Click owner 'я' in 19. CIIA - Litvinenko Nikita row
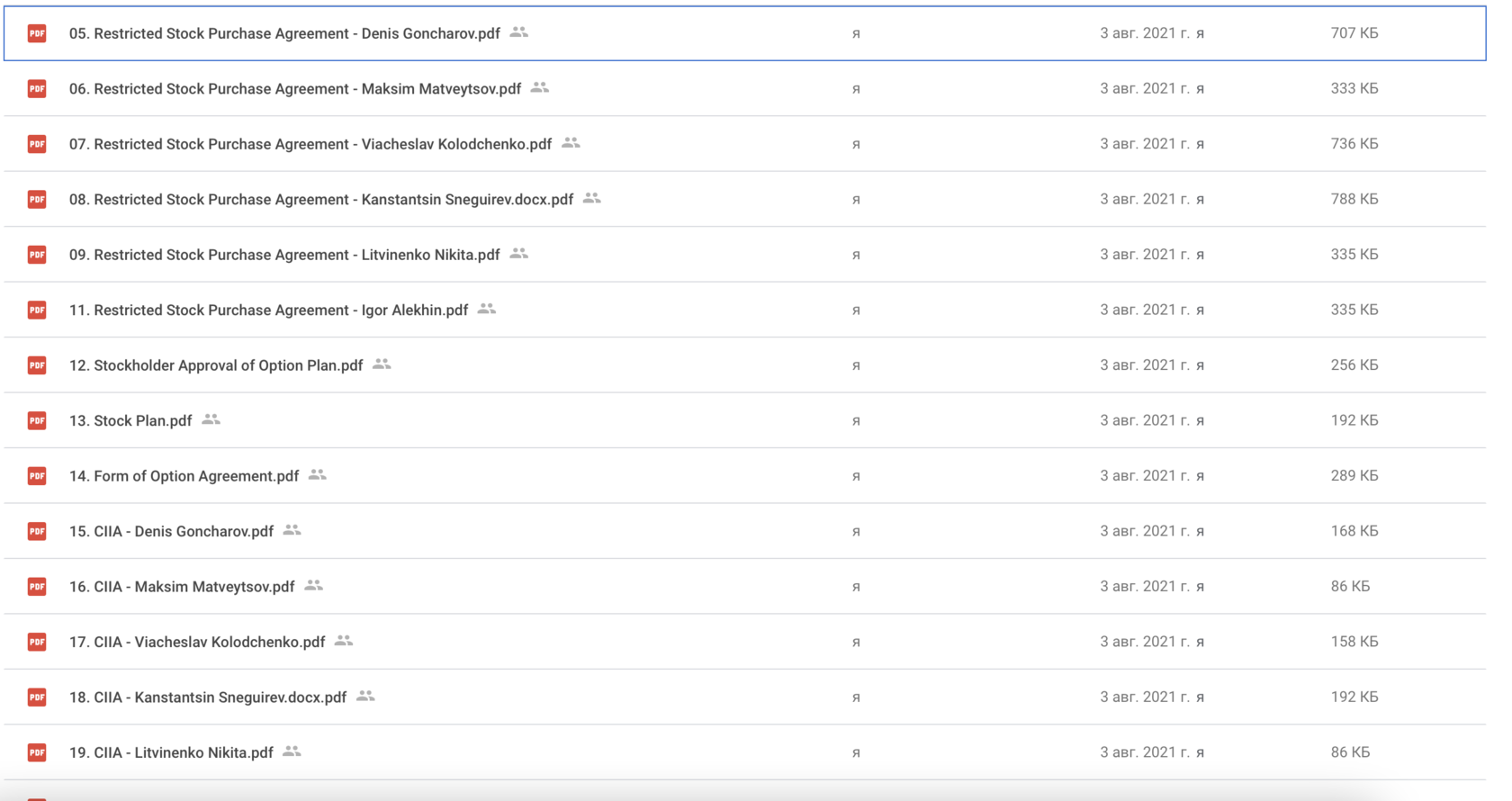 pyautogui.click(x=856, y=753)
